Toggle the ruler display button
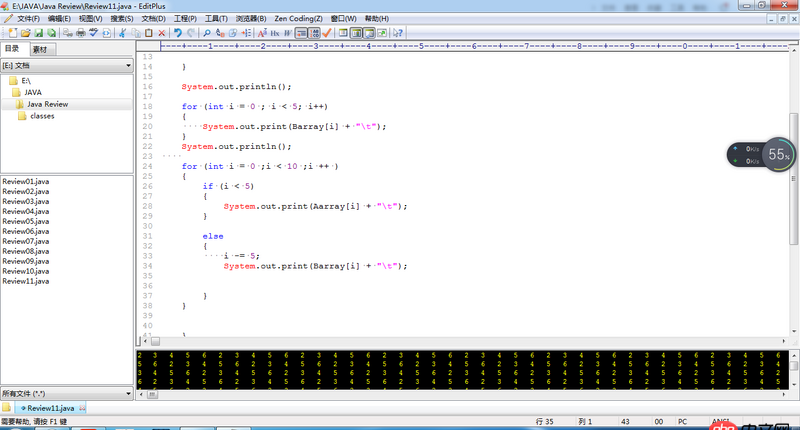The image size is (800, 430). 301,33
